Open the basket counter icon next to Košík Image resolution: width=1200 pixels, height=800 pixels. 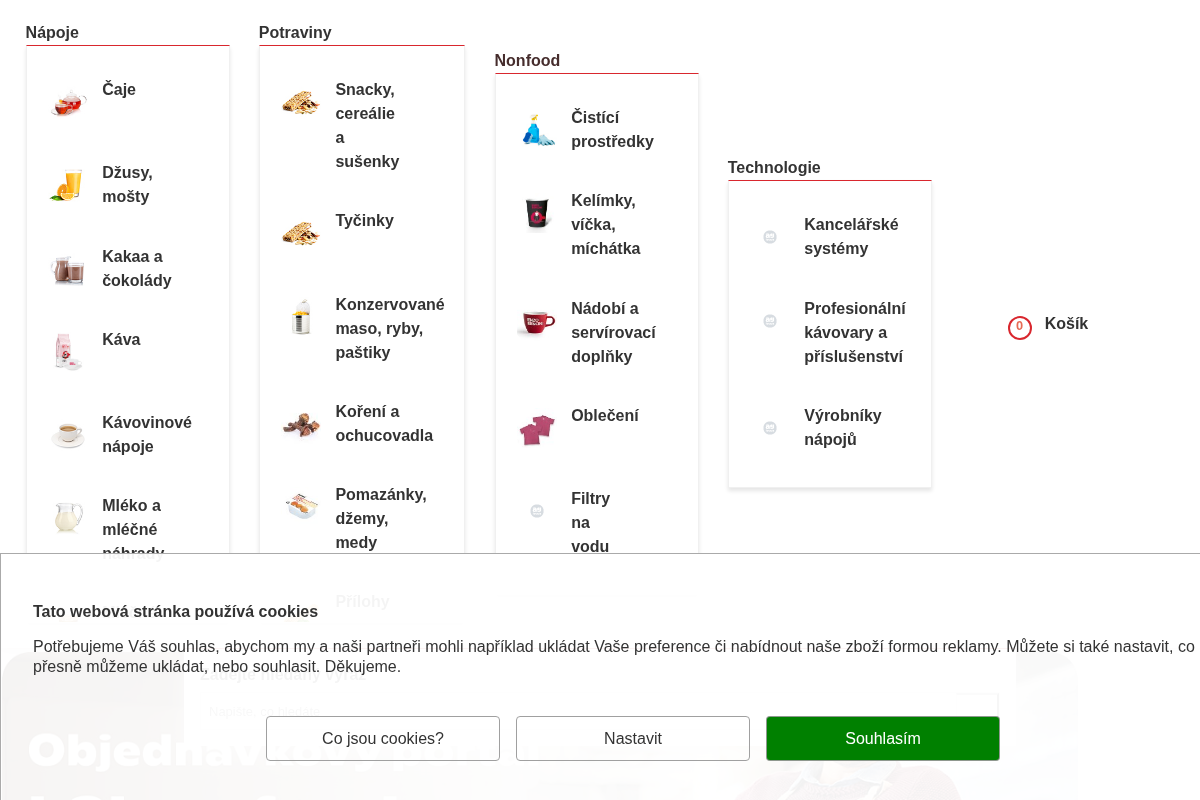point(1020,327)
